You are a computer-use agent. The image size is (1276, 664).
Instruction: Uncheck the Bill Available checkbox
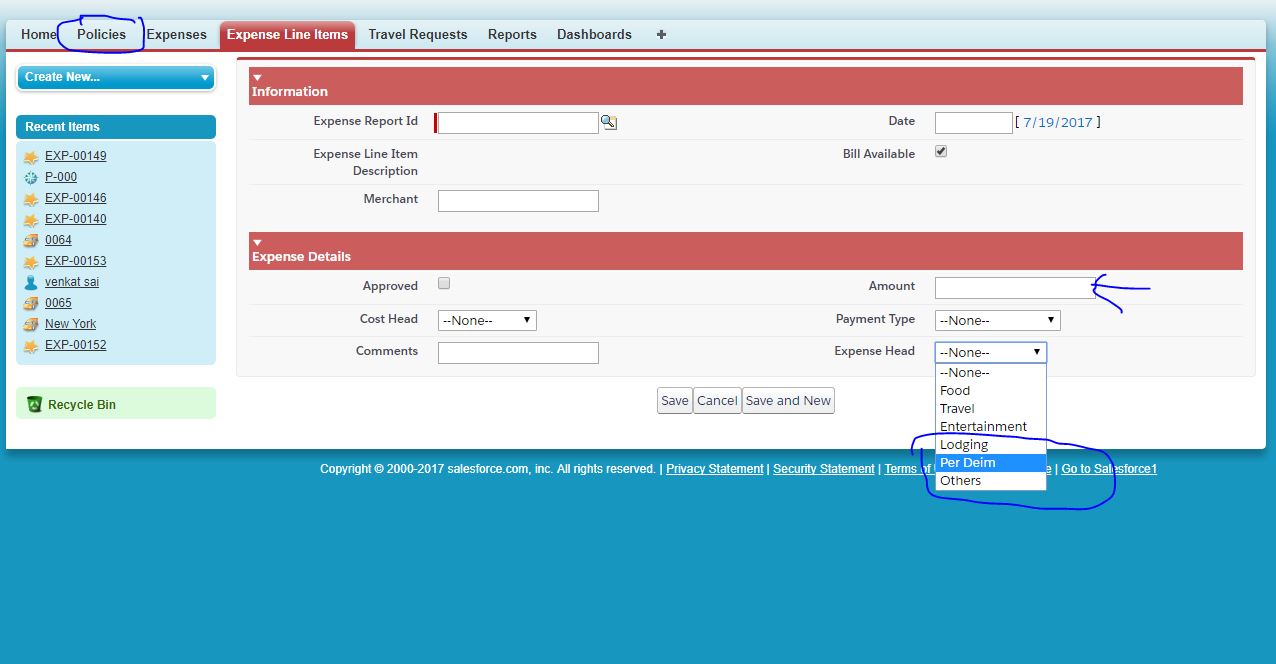tap(940, 152)
